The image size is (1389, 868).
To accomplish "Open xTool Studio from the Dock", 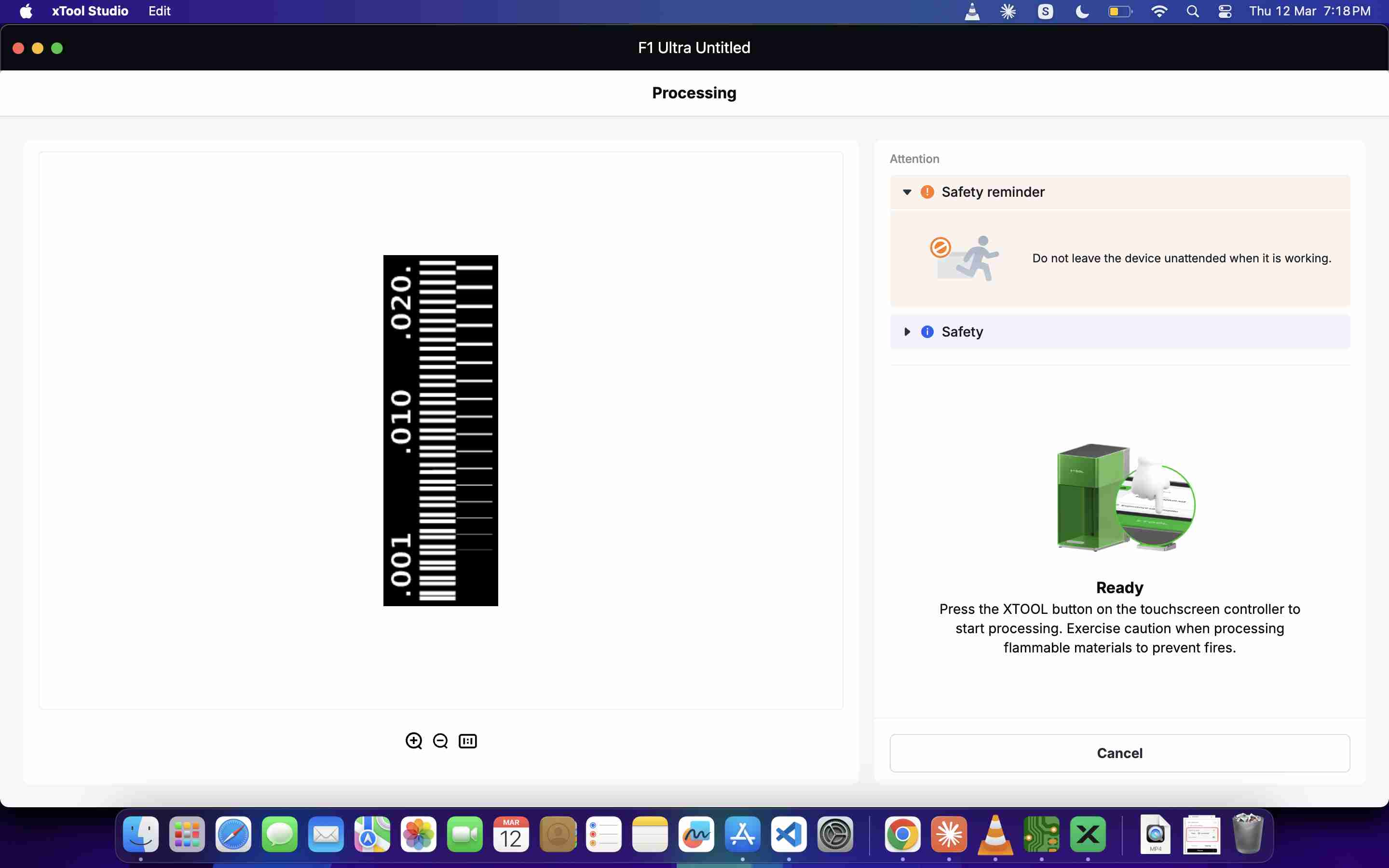I will click(1088, 834).
